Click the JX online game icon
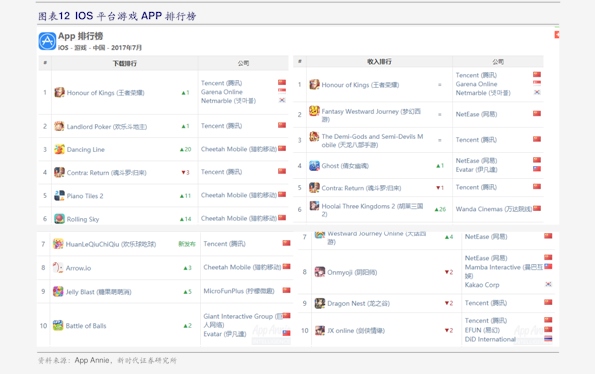Image resolution: width=595 pixels, height=374 pixels. point(320,330)
